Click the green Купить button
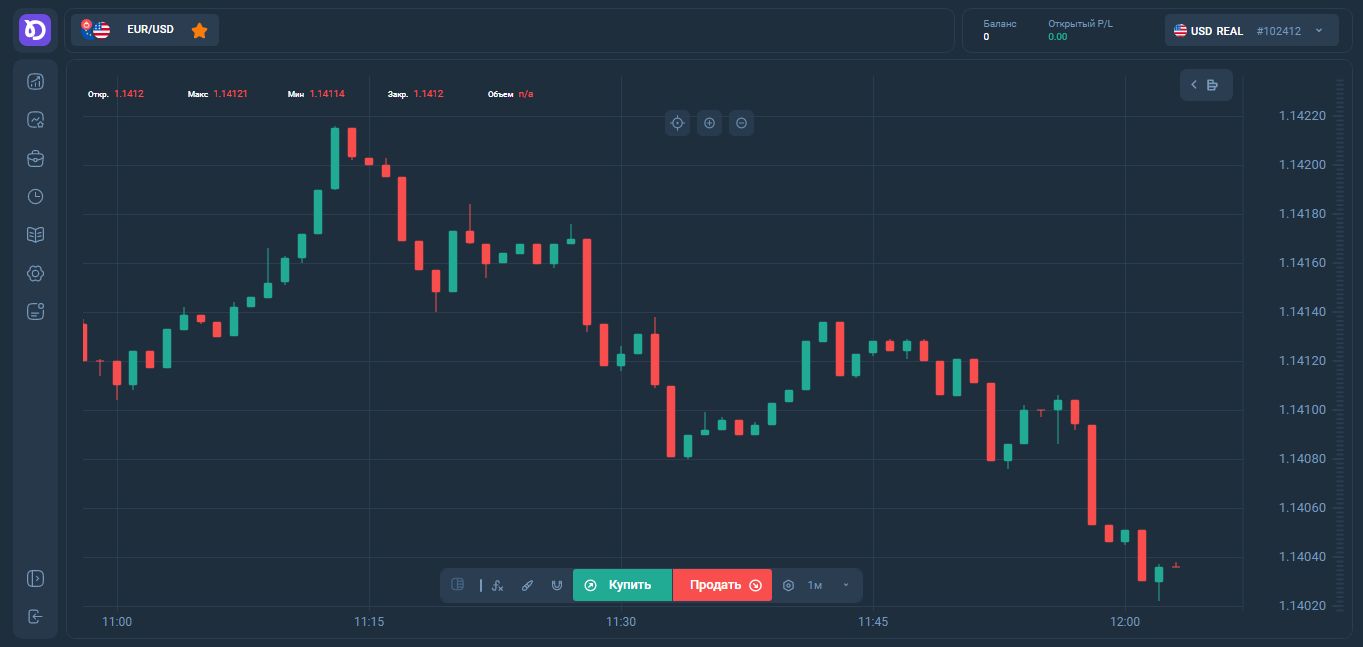Viewport: 1363px width, 647px height. point(622,585)
